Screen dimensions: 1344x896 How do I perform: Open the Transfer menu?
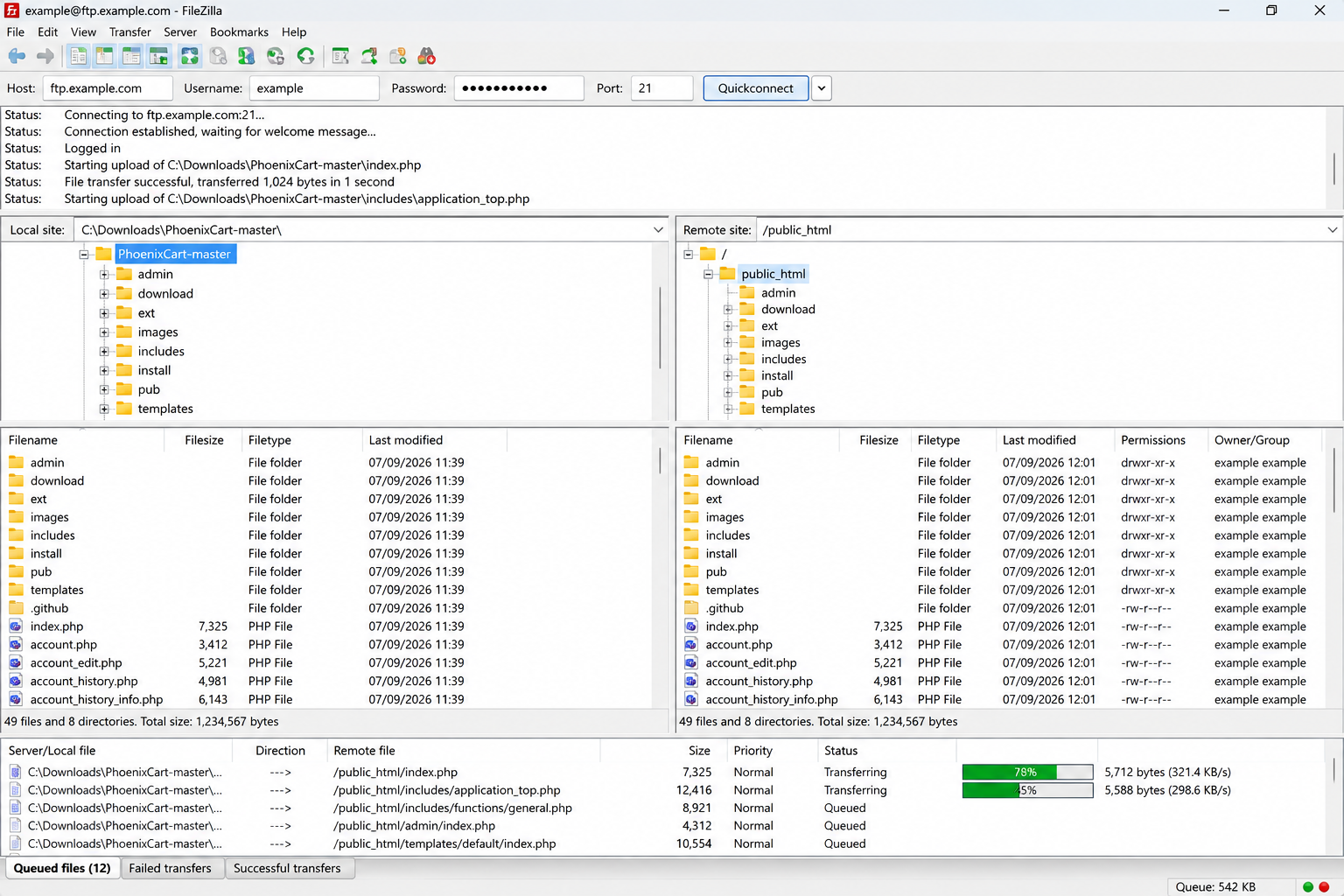129,32
